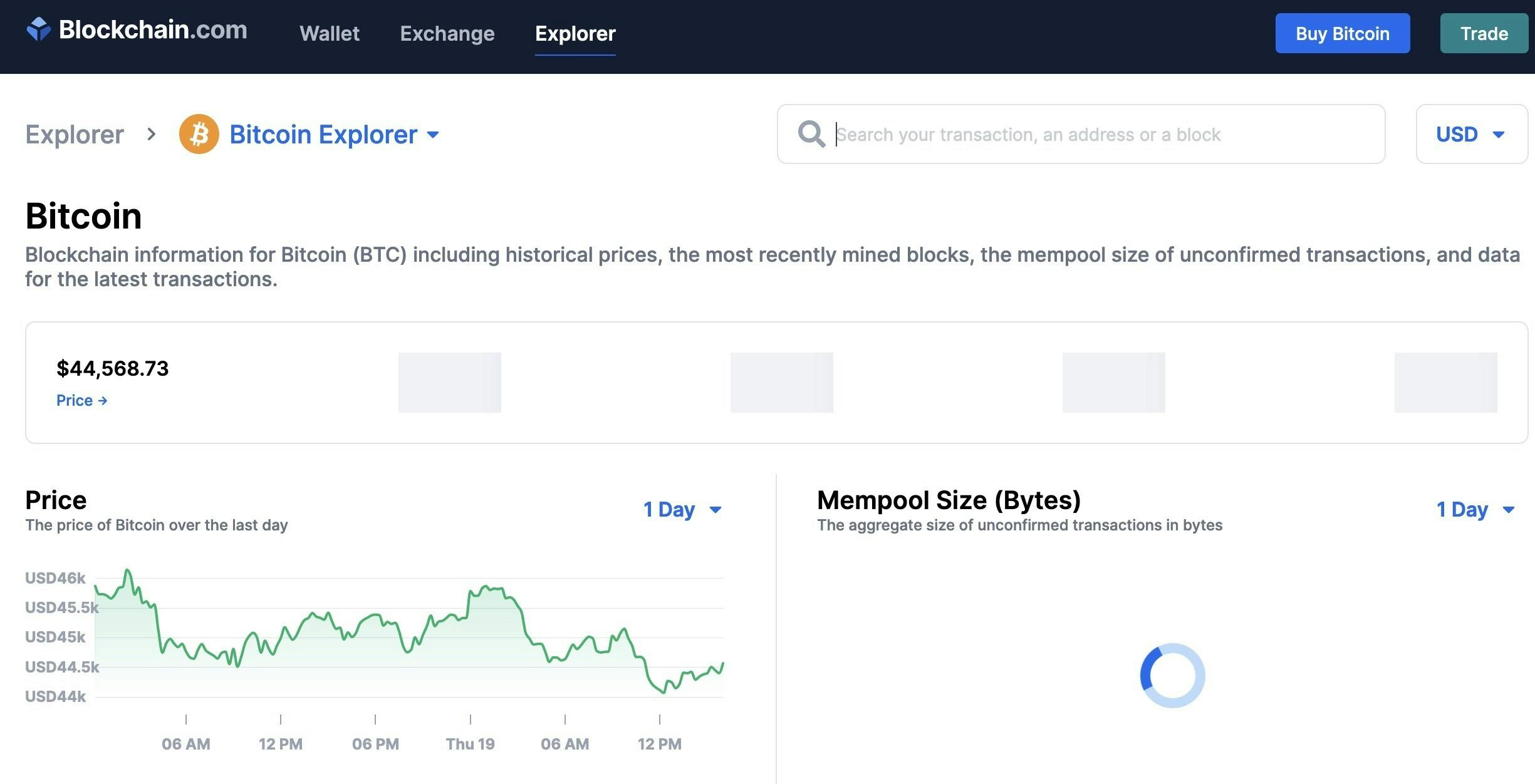The width and height of the screenshot is (1535, 784).
Task: Click the Blockchain.com wordmark text
Action: point(153,30)
